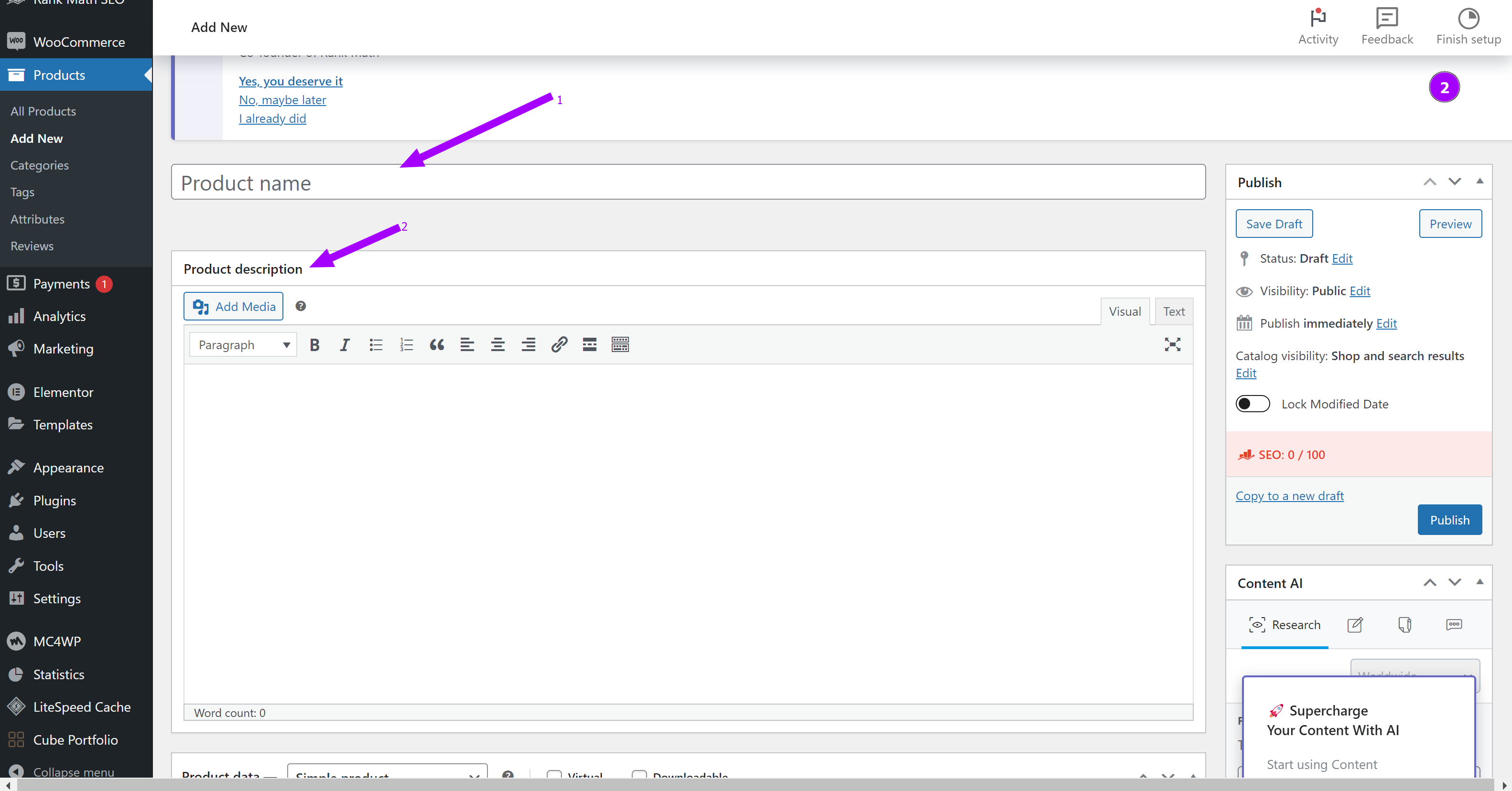Click the horizontal scrollbar at the bottom
This screenshot has height=791, width=1512.
[755, 785]
